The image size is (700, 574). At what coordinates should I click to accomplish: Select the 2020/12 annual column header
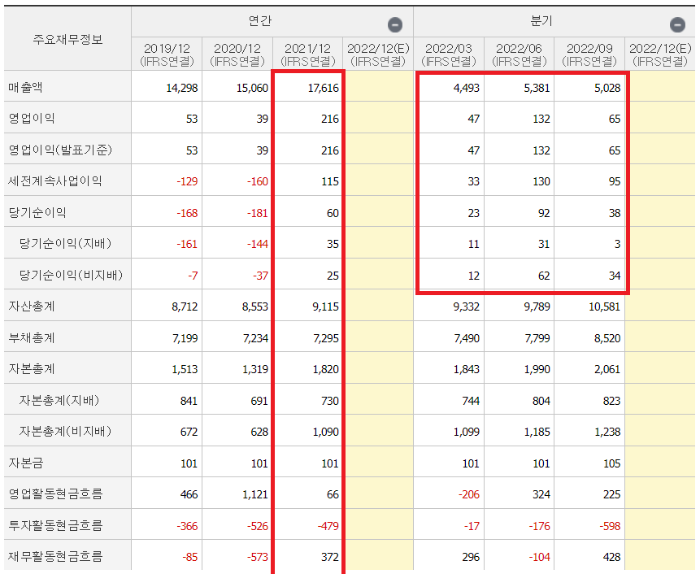pos(237,54)
